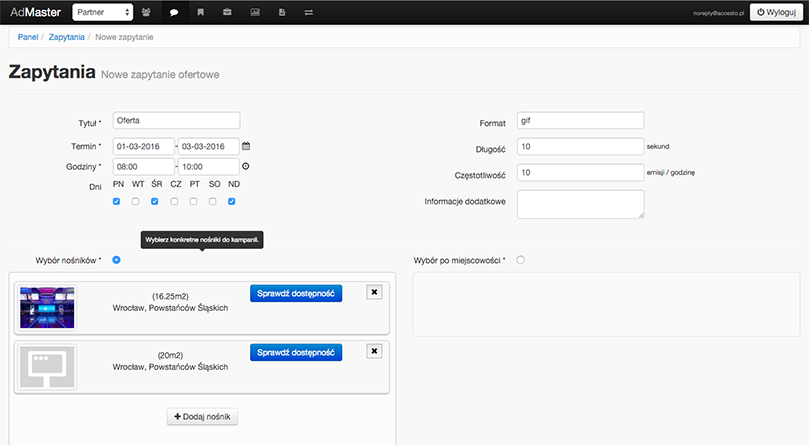
Task: Toggle the PN day checkbox
Action: click(x=117, y=201)
